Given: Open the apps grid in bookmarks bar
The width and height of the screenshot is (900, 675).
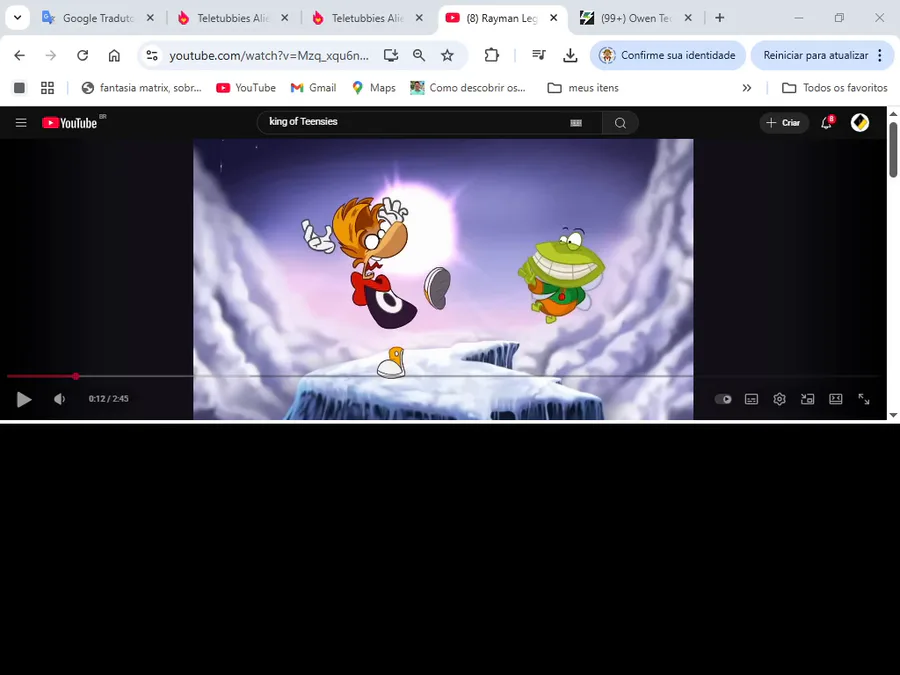Looking at the screenshot, I should pyautogui.click(x=48, y=88).
